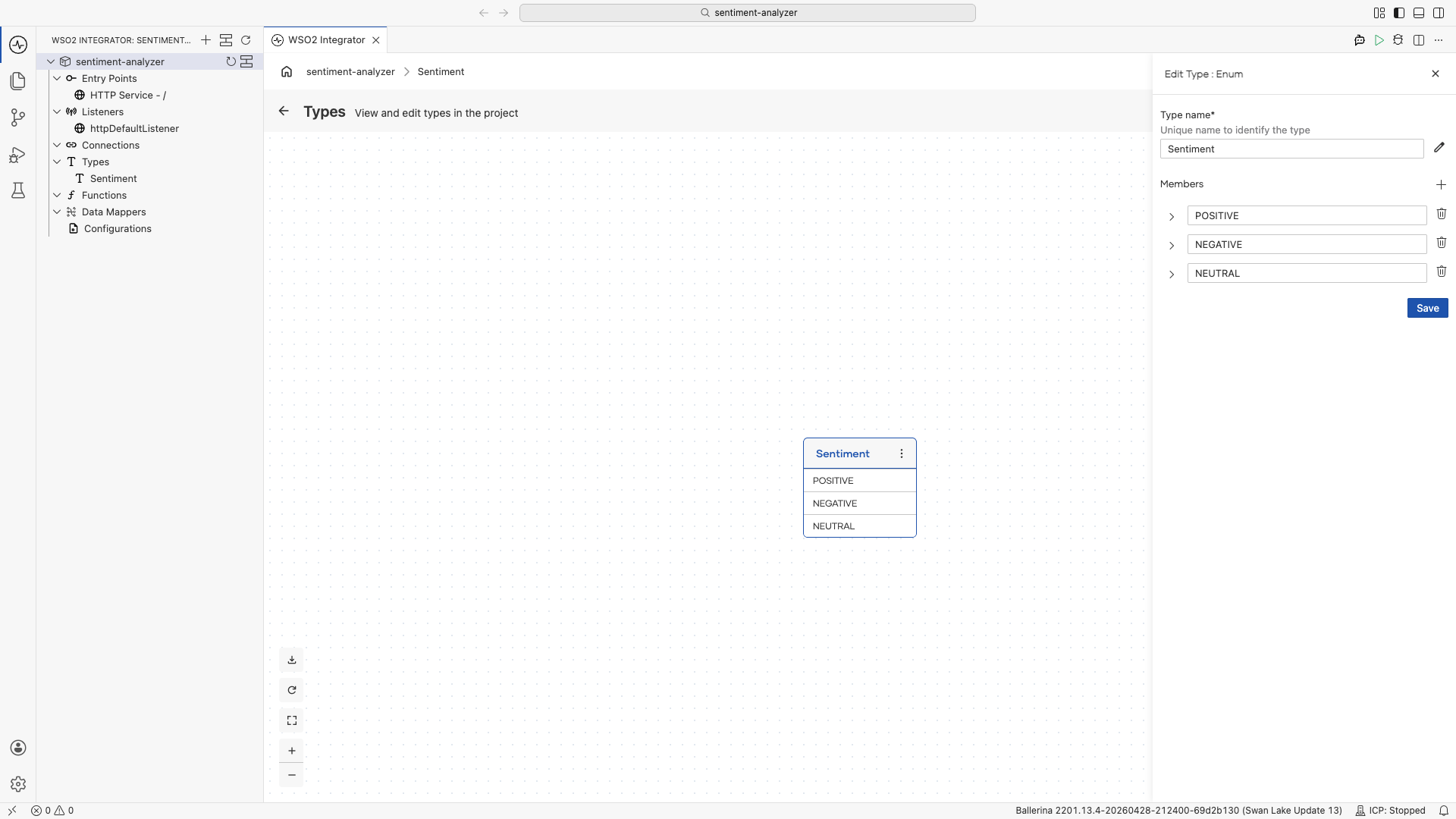This screenshot has height=819, width=1456.
Task: Delete the NEUTRAL member
Action: point(1442,271)
